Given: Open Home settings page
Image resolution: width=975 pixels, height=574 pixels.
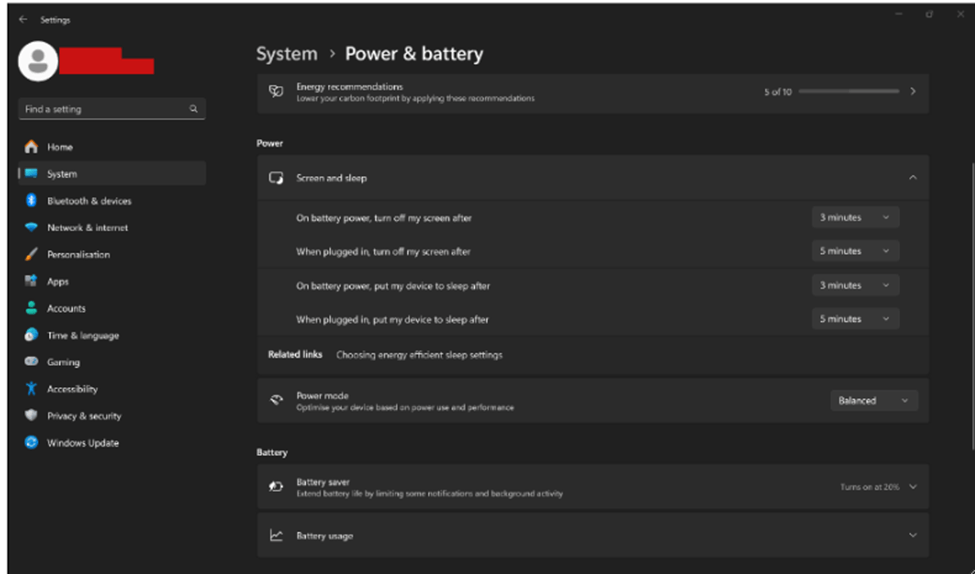Looking at the screenshot, I should (x=112, y=147).
